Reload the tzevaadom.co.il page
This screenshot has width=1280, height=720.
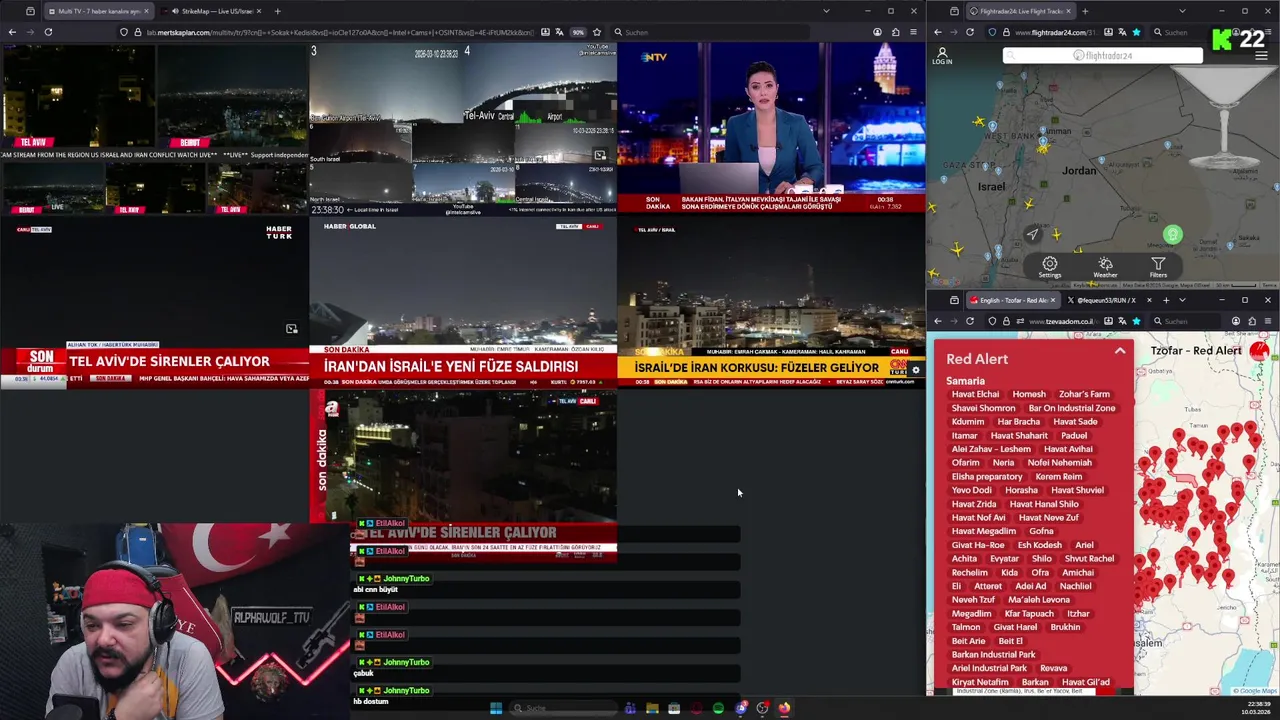[969, 321]
